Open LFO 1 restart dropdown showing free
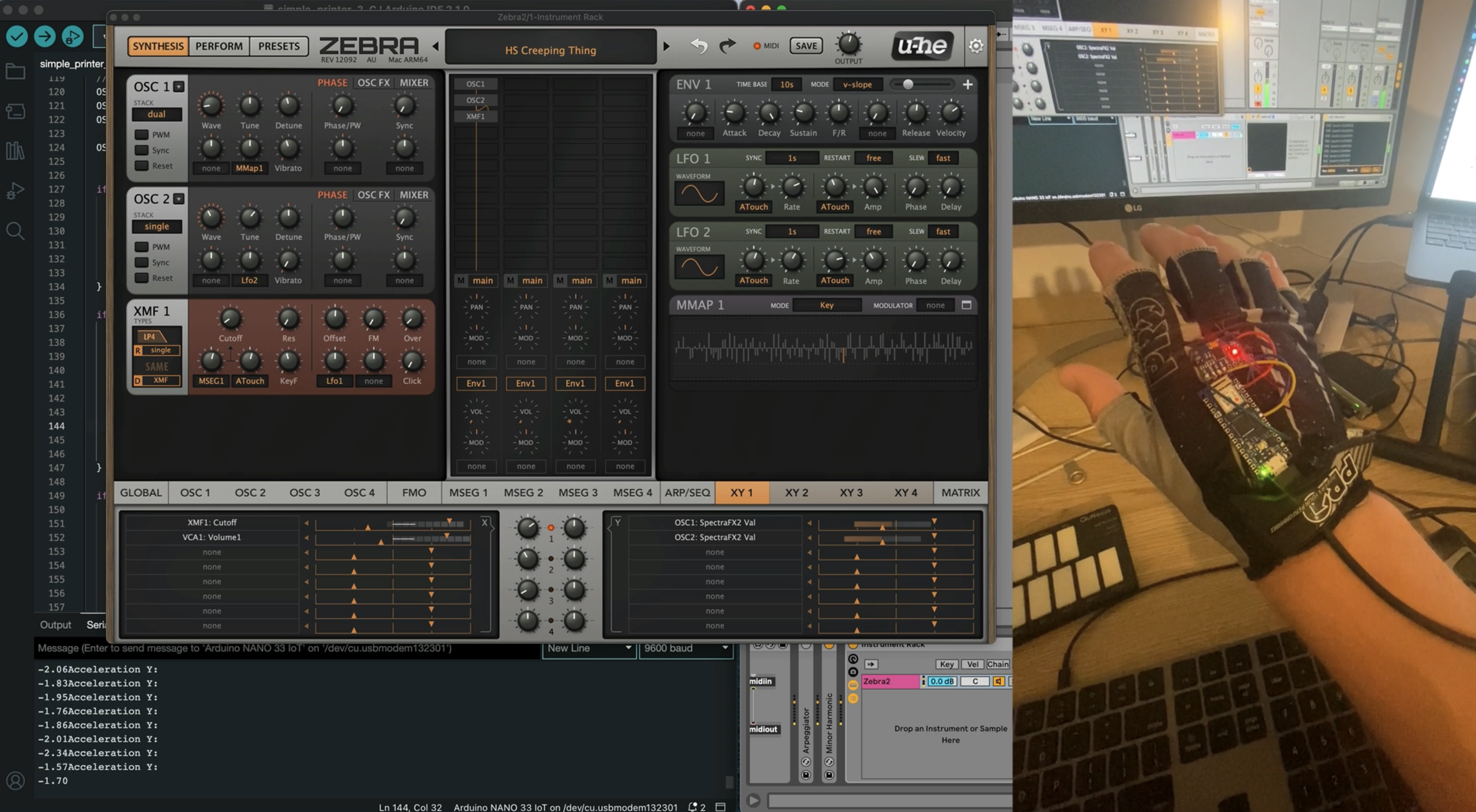 point(873,158)
